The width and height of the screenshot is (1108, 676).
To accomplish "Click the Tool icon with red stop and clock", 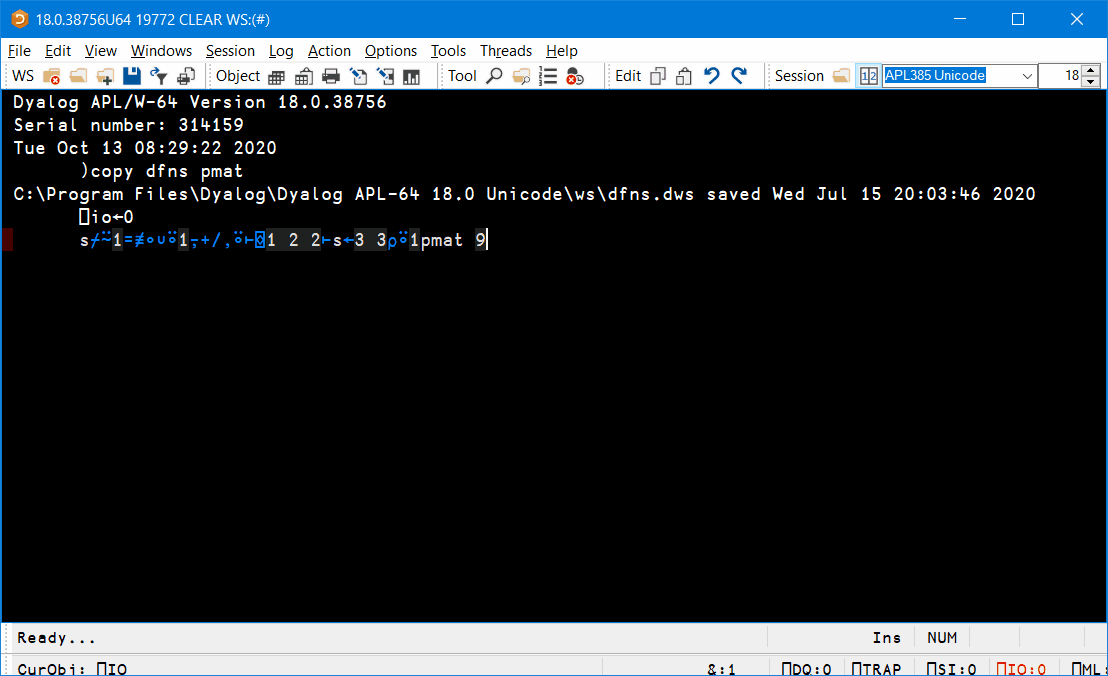I will click(x=575, y=76).
